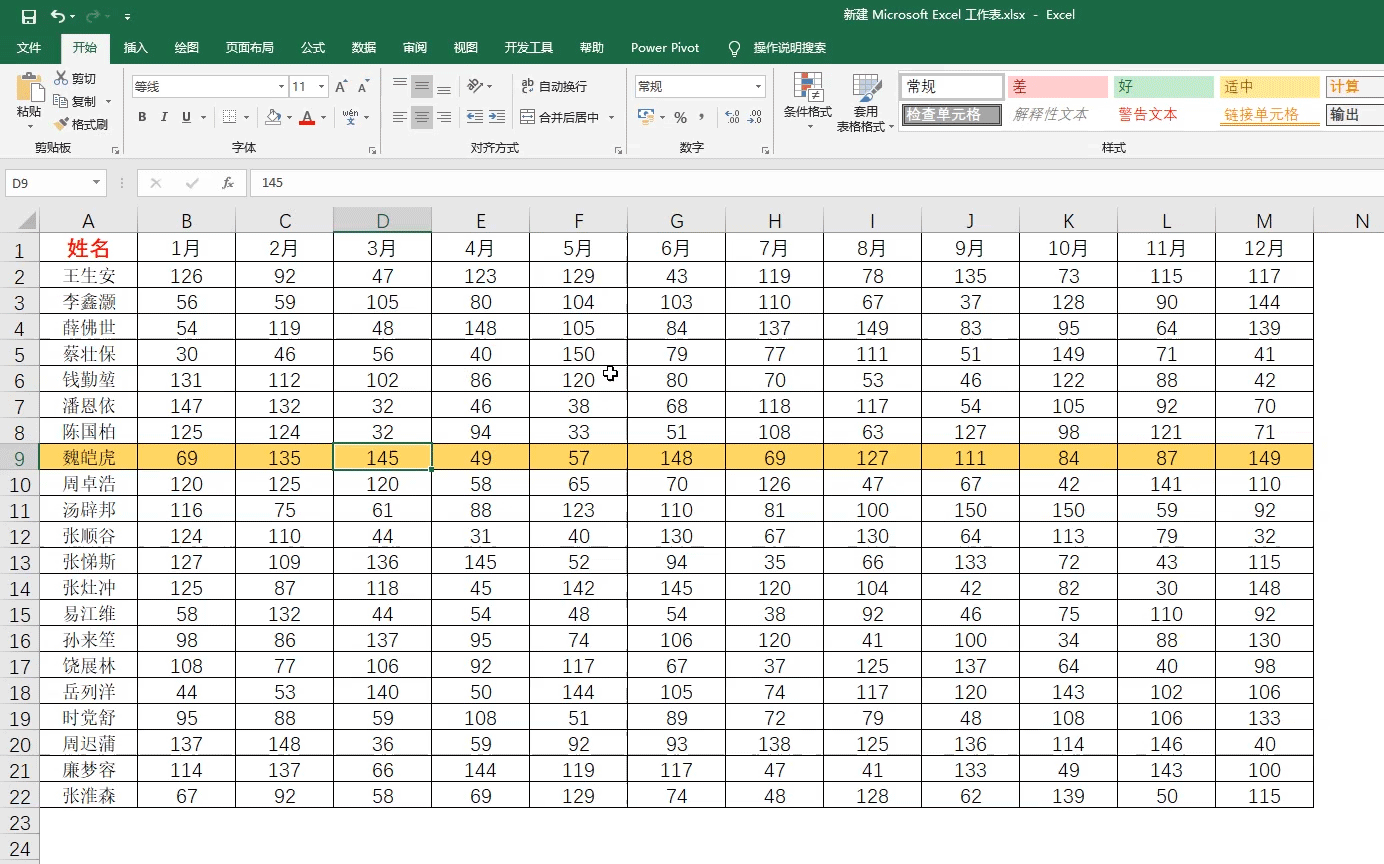Open the Merge and Center dropdown arrow
The height and width of the screenshot is (864, 1384).
point(612,117)
